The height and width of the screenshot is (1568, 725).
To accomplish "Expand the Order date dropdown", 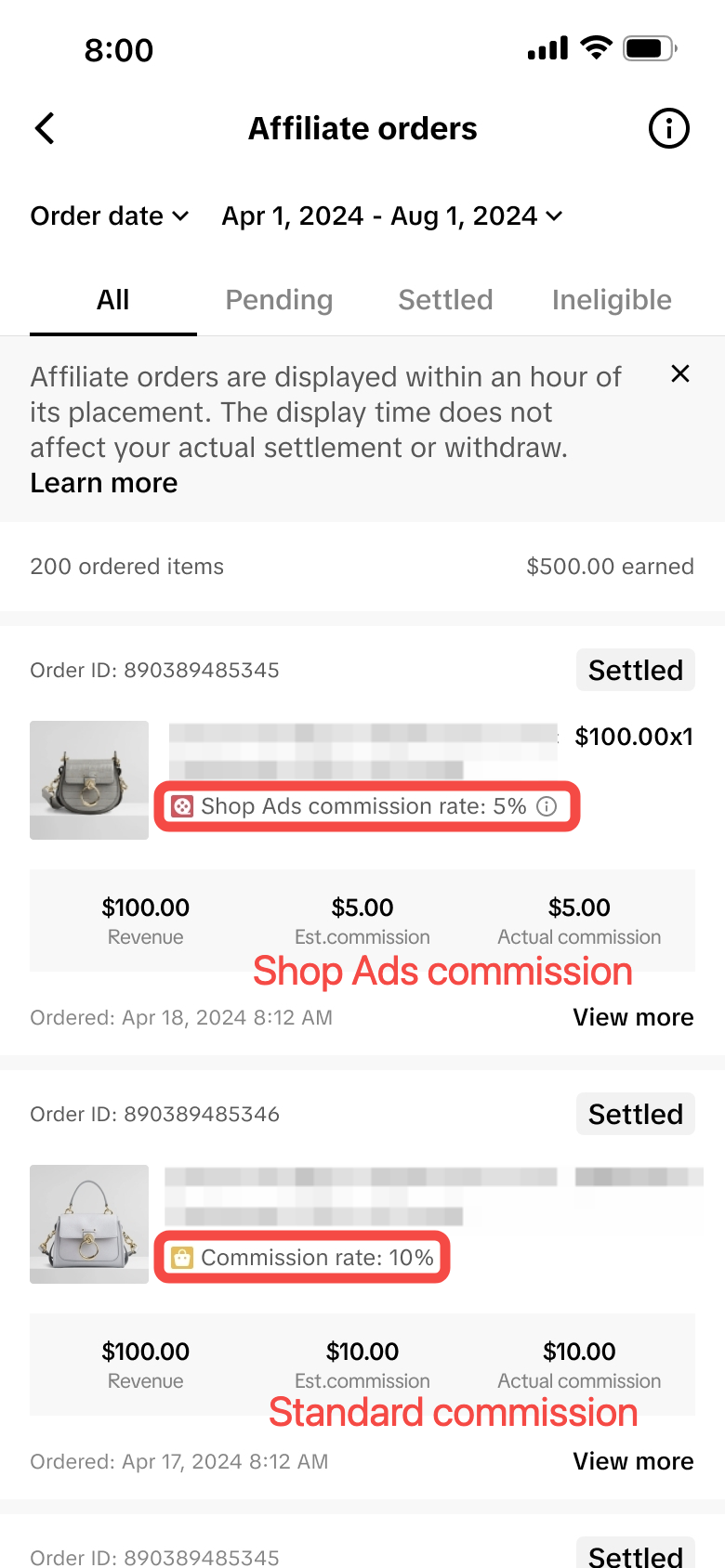I will [110, 216].
